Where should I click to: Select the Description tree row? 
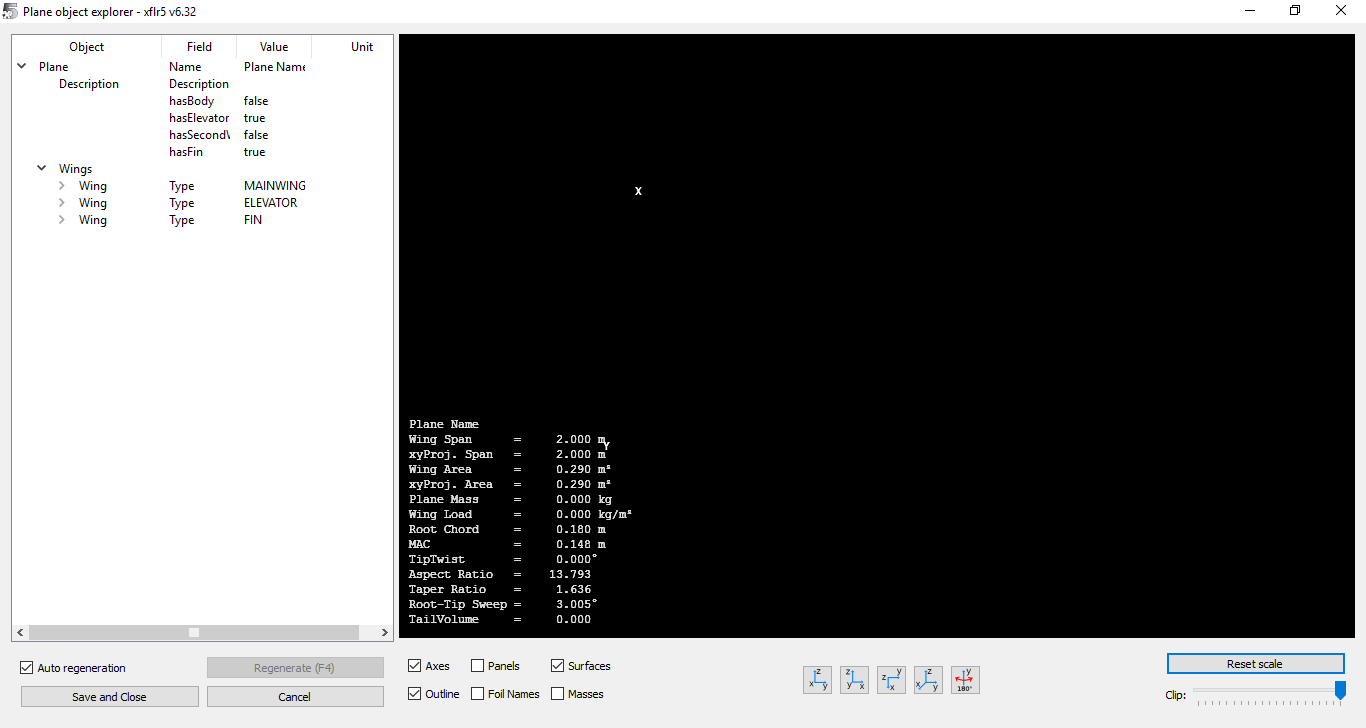pos(89,84)
